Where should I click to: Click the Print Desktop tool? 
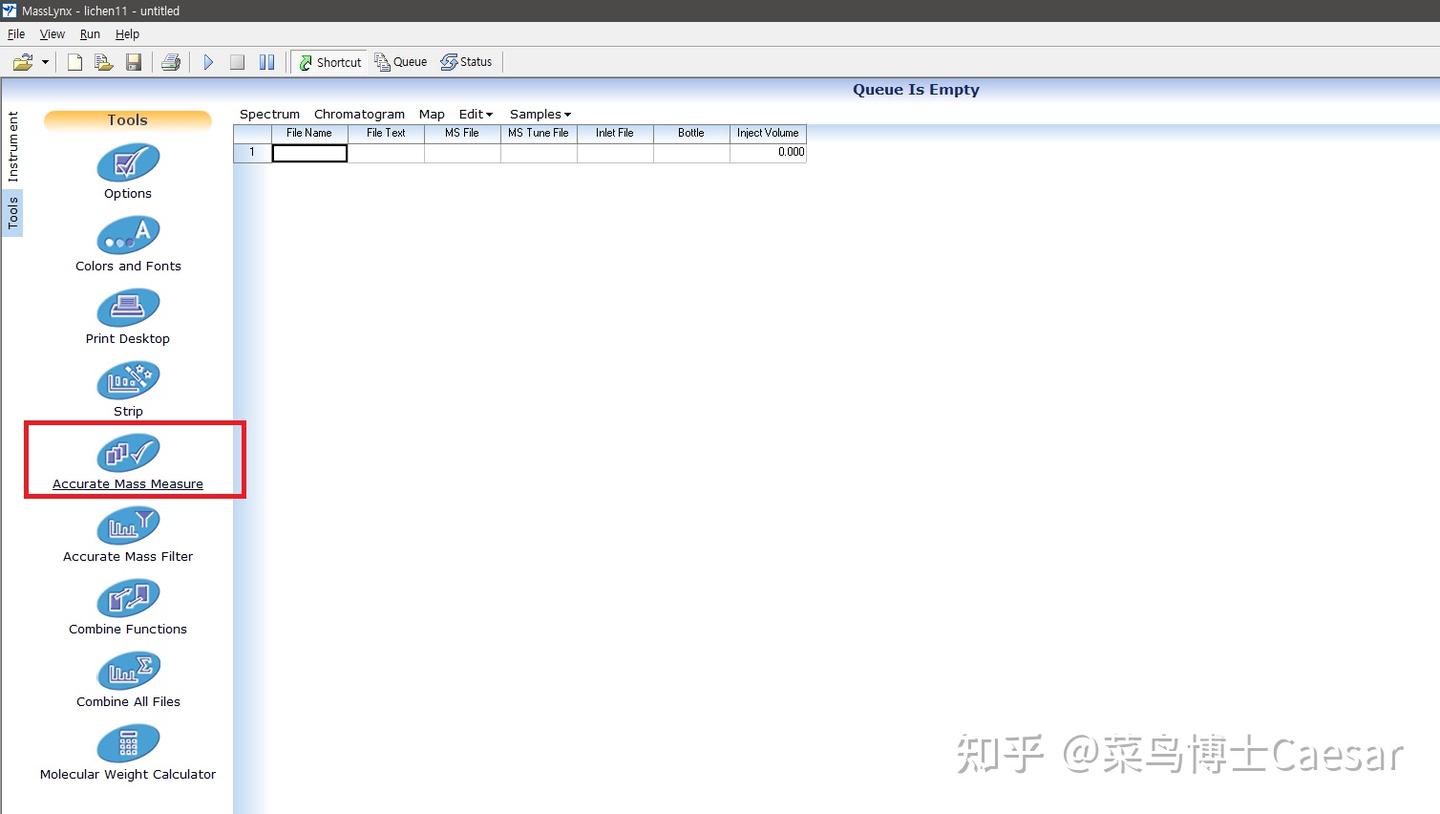coord(127,310)
